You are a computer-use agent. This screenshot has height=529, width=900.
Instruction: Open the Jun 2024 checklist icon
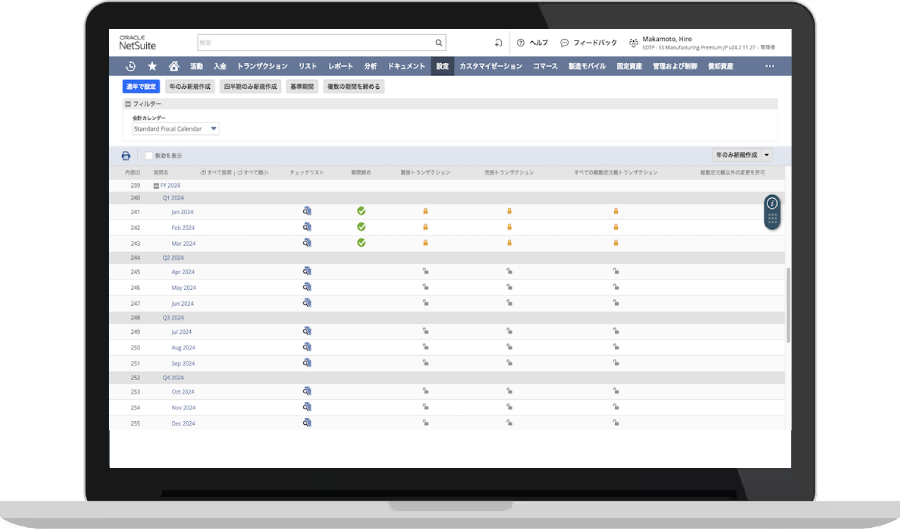coord(307,302)
